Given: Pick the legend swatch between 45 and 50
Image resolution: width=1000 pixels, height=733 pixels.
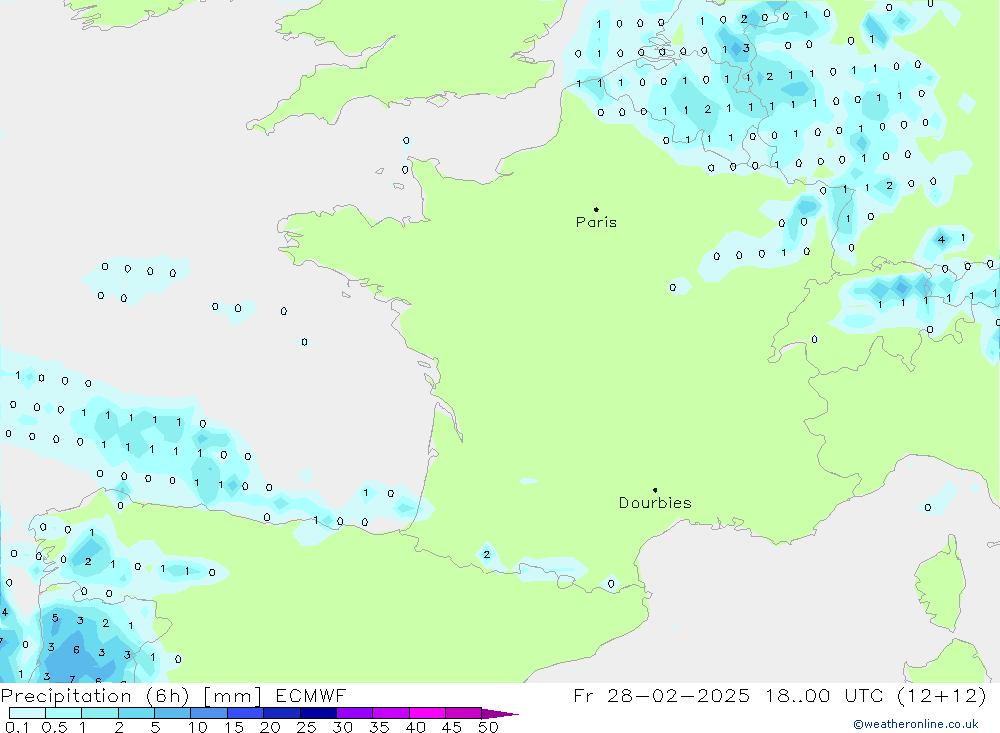Looking at the screenshot, I should (463, 713).
